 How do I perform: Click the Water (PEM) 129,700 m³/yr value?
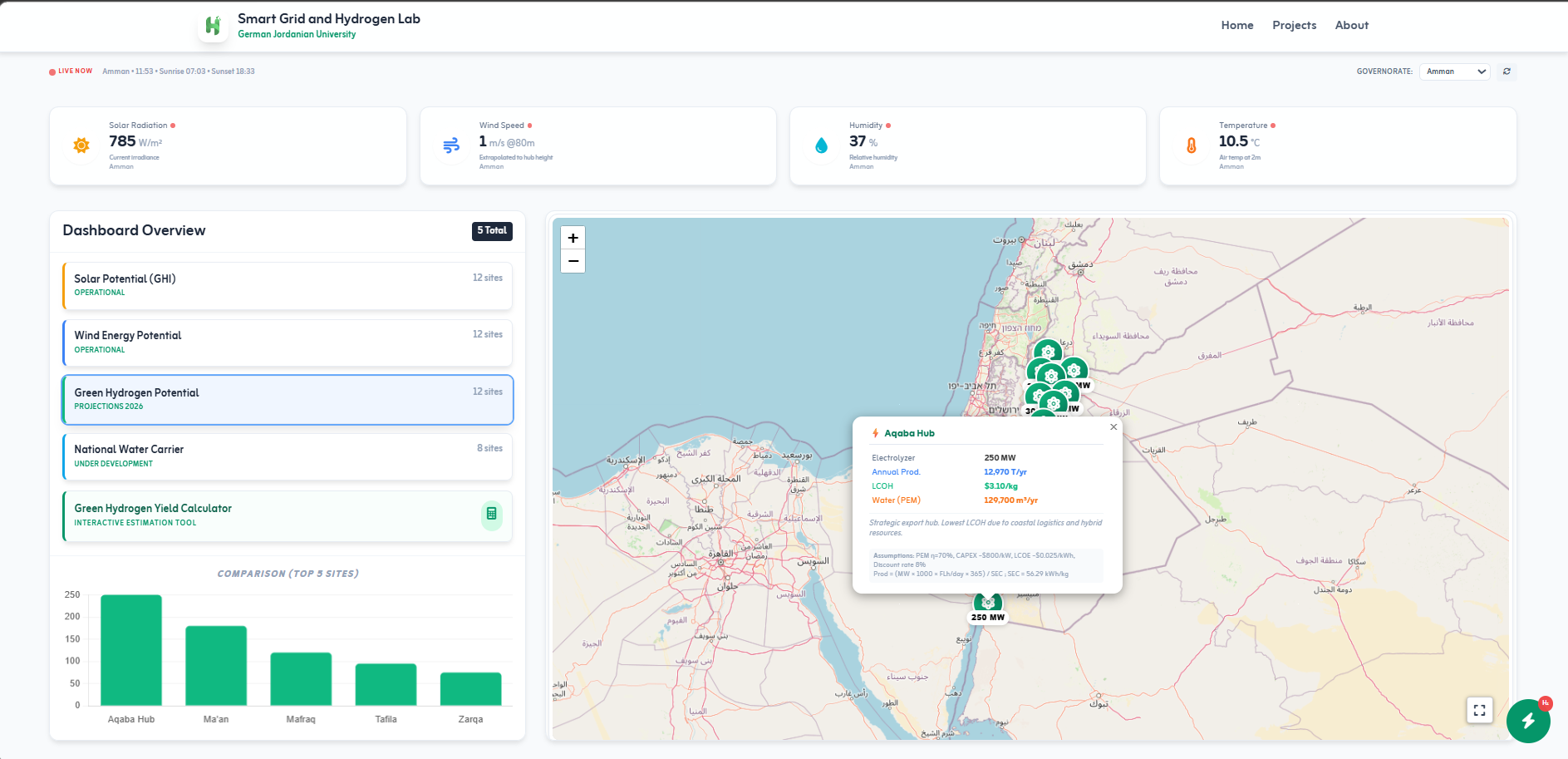(x=1010, y=500)
